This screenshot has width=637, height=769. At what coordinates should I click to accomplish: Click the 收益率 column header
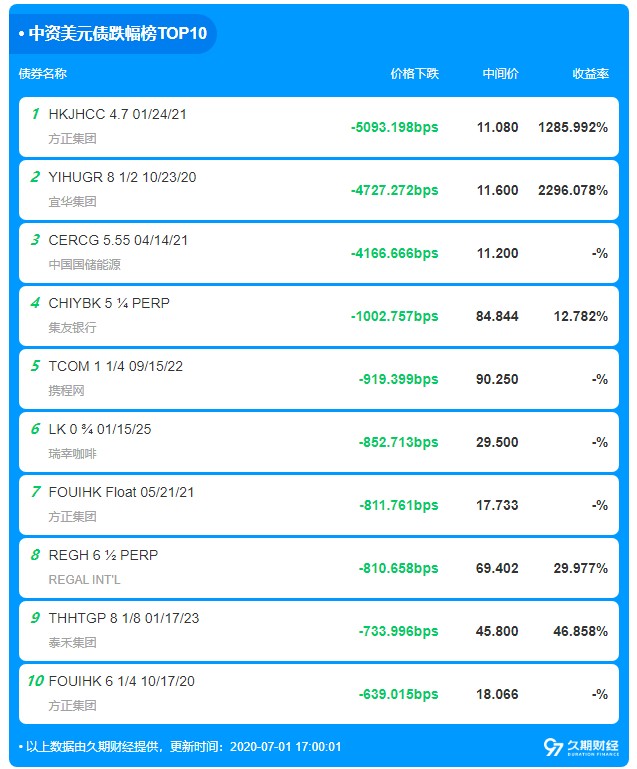click(590, 74)
